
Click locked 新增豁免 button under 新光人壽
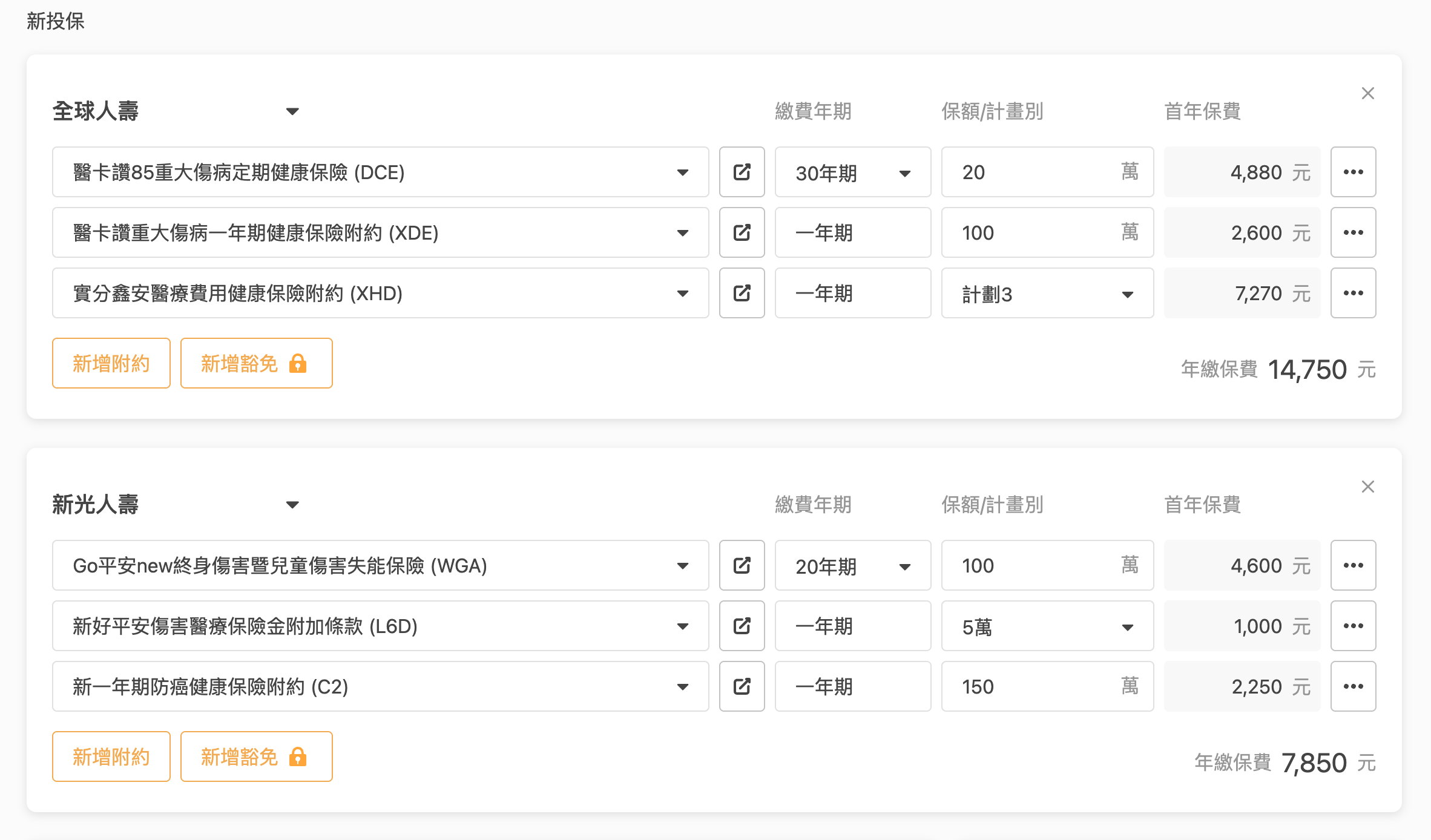coord(256,756)
